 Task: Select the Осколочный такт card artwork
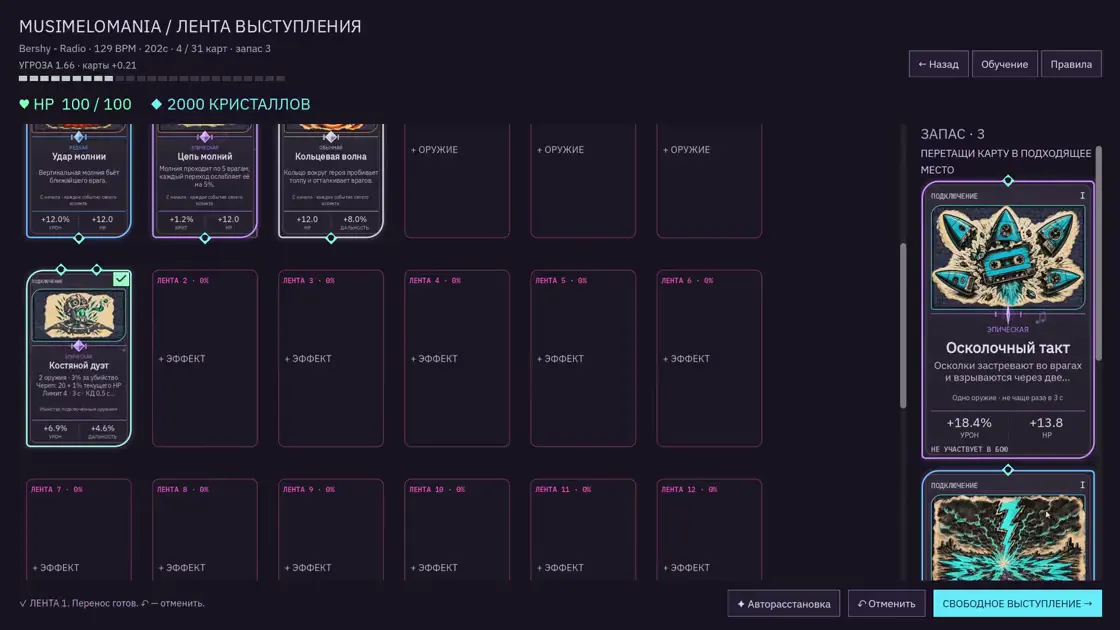1008,258
